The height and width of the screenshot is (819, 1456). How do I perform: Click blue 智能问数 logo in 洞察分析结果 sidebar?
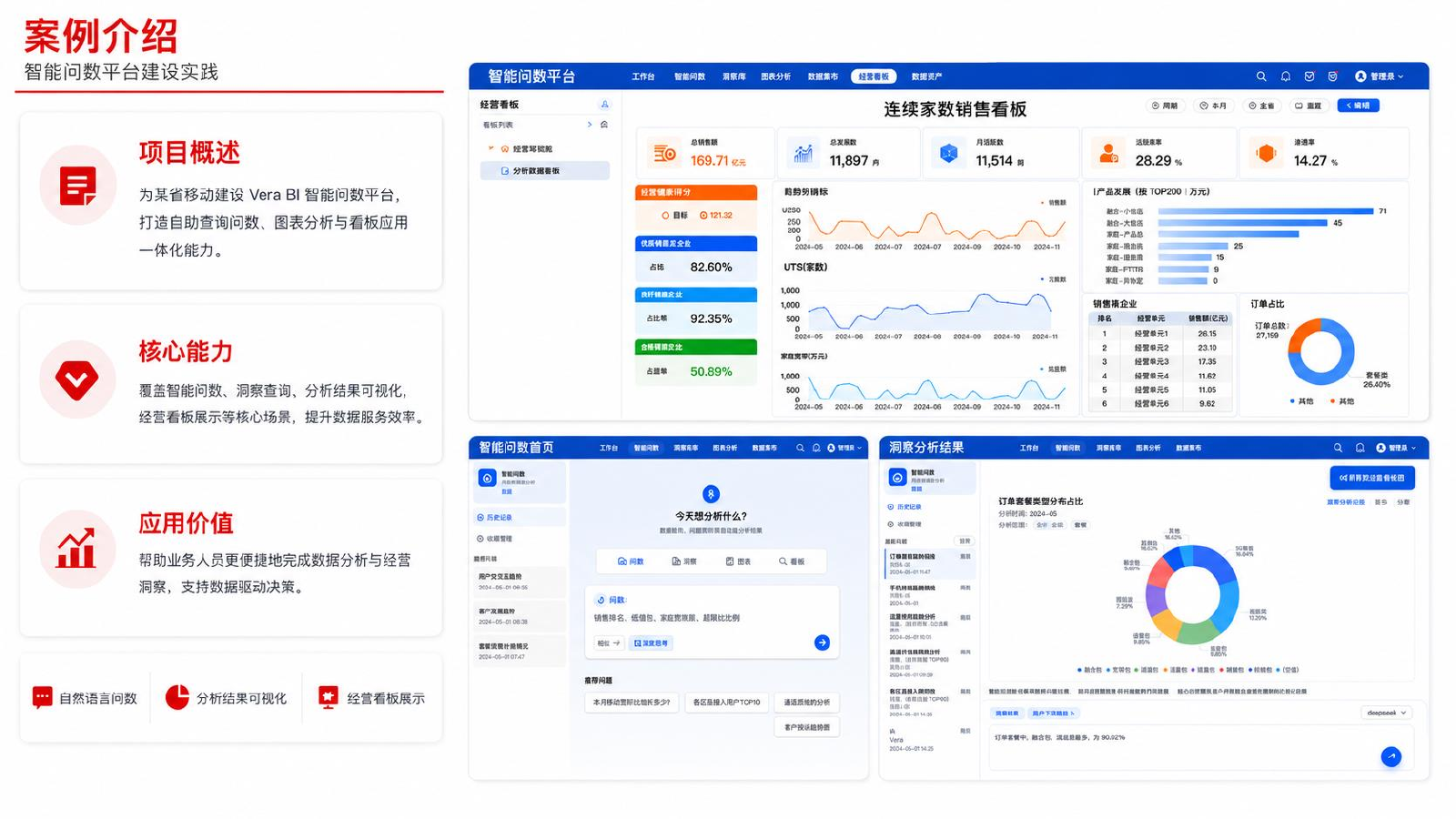click(x=897, y=477)
